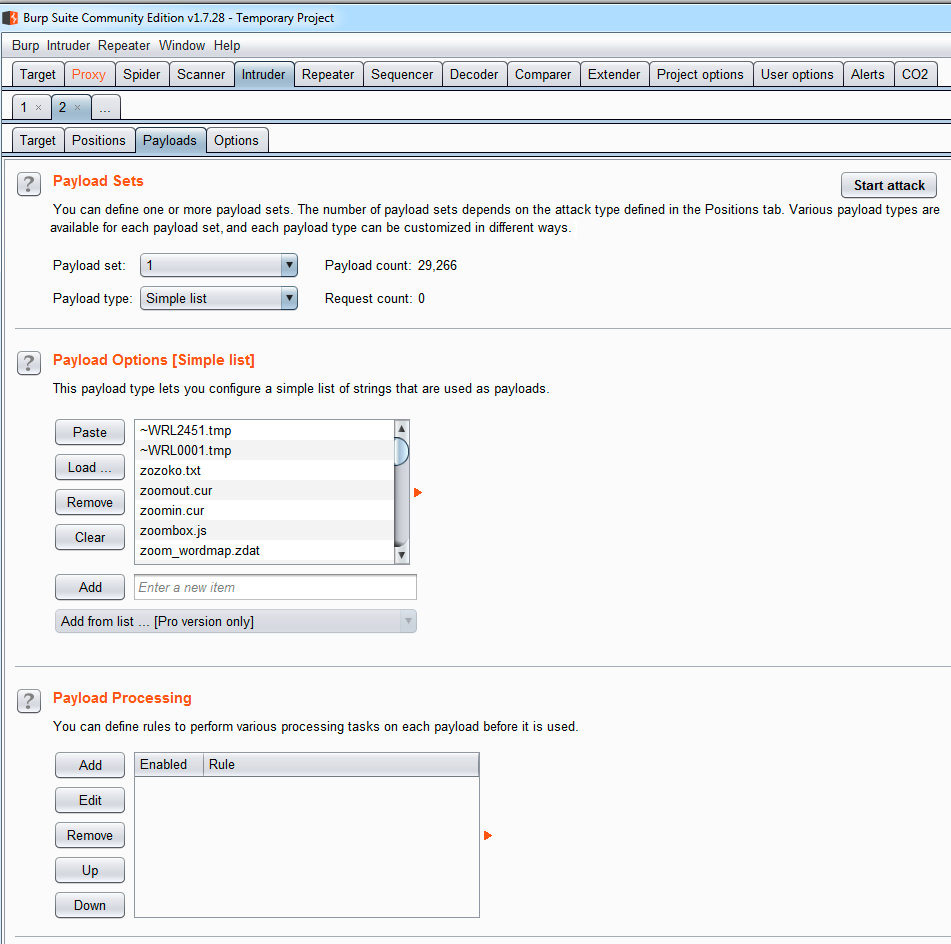Click Paste to add payloads
This screenshot has width=951, height=944.
(90, 432)
